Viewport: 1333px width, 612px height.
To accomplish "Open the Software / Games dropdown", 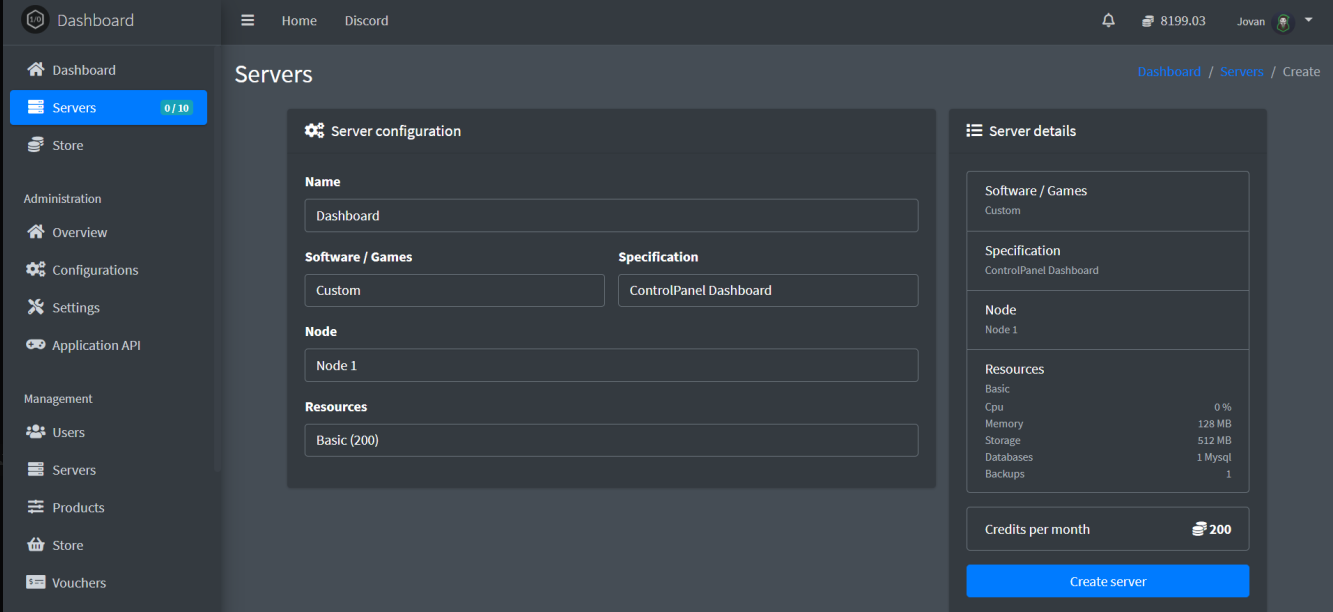I will click(454, 290).
